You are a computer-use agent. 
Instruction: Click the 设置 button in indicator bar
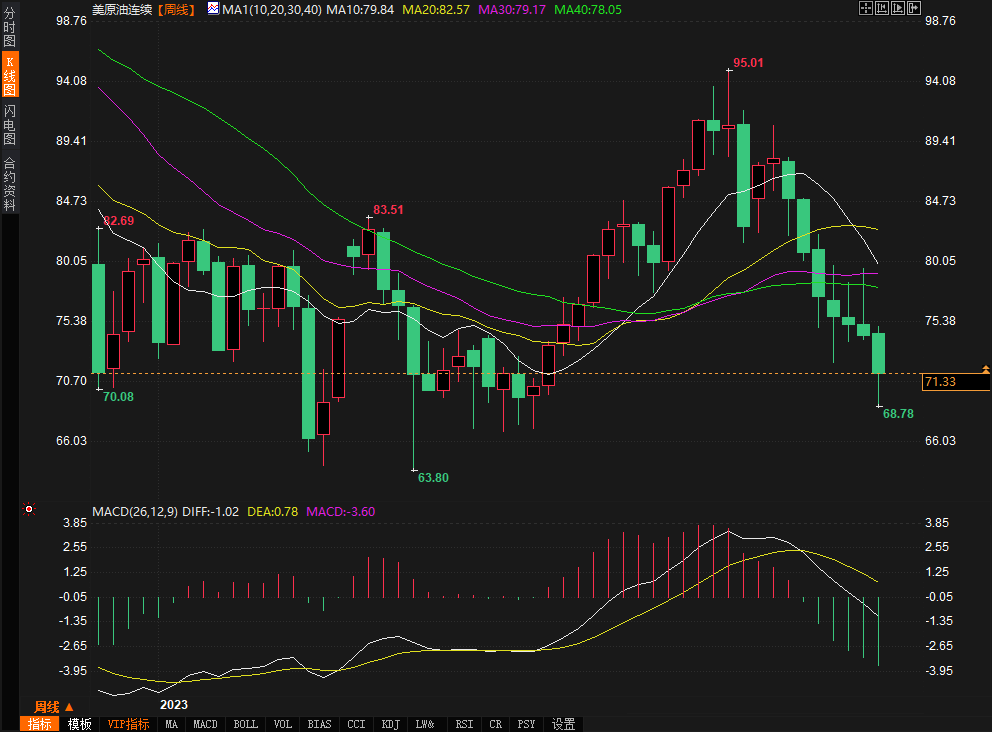563,724
